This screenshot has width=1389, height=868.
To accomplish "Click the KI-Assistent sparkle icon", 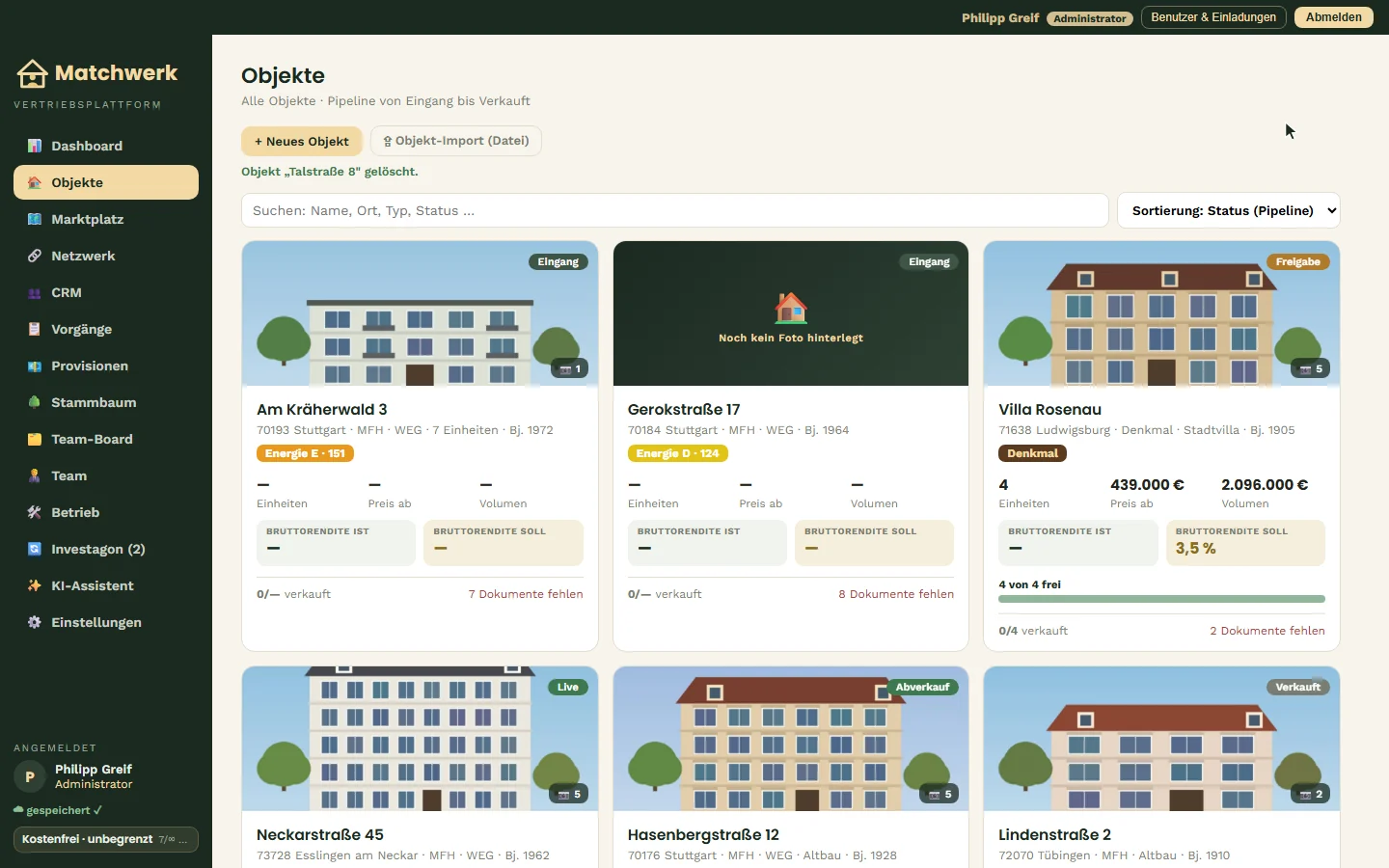I will (x=35, y=585).
